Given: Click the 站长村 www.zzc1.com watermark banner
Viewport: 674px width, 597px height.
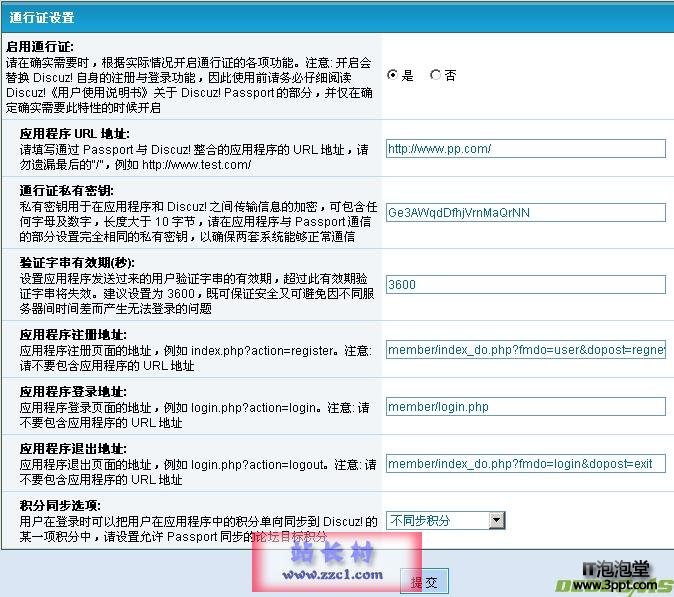Looking at the screenshot, I should pos(337,562).
